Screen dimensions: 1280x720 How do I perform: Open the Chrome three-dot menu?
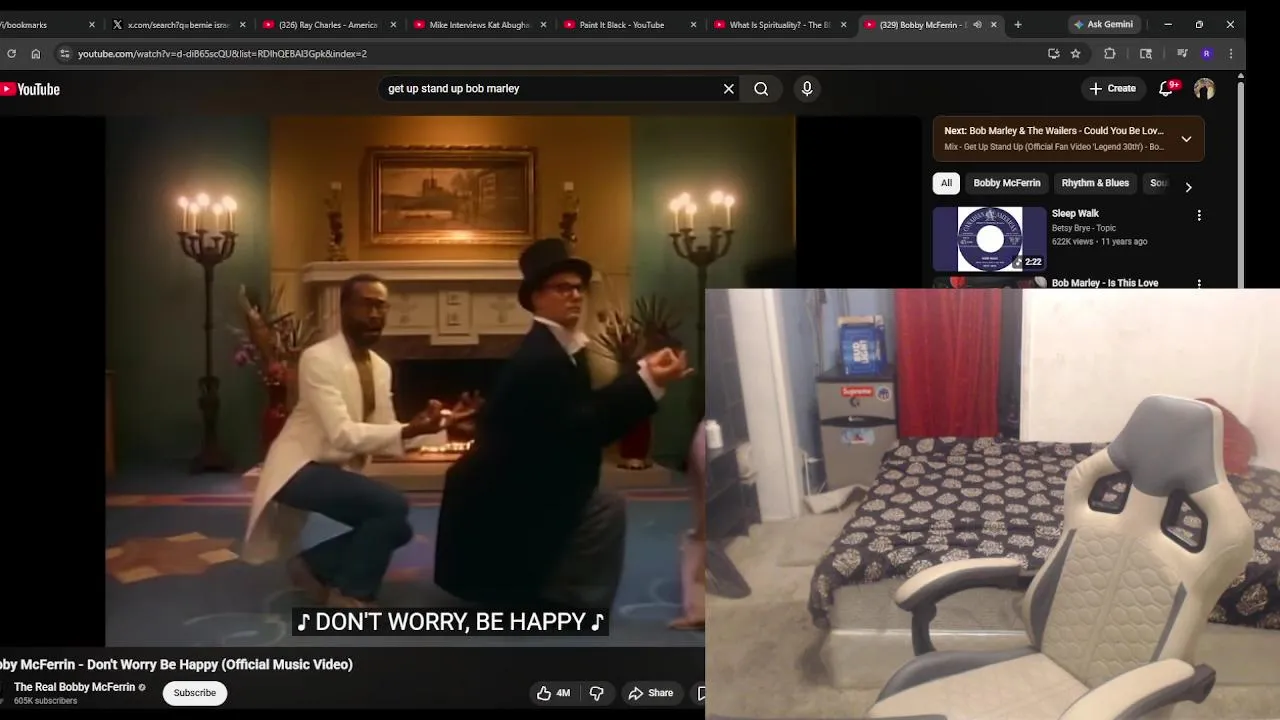click(1231, 54)
